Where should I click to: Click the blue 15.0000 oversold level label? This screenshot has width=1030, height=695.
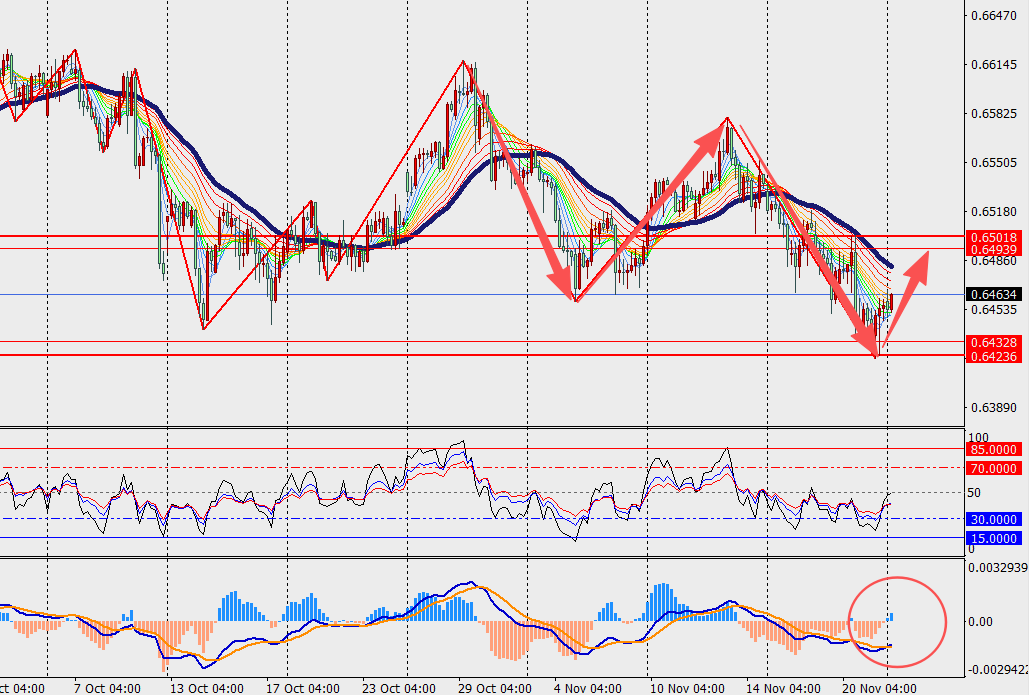(992, 538)
